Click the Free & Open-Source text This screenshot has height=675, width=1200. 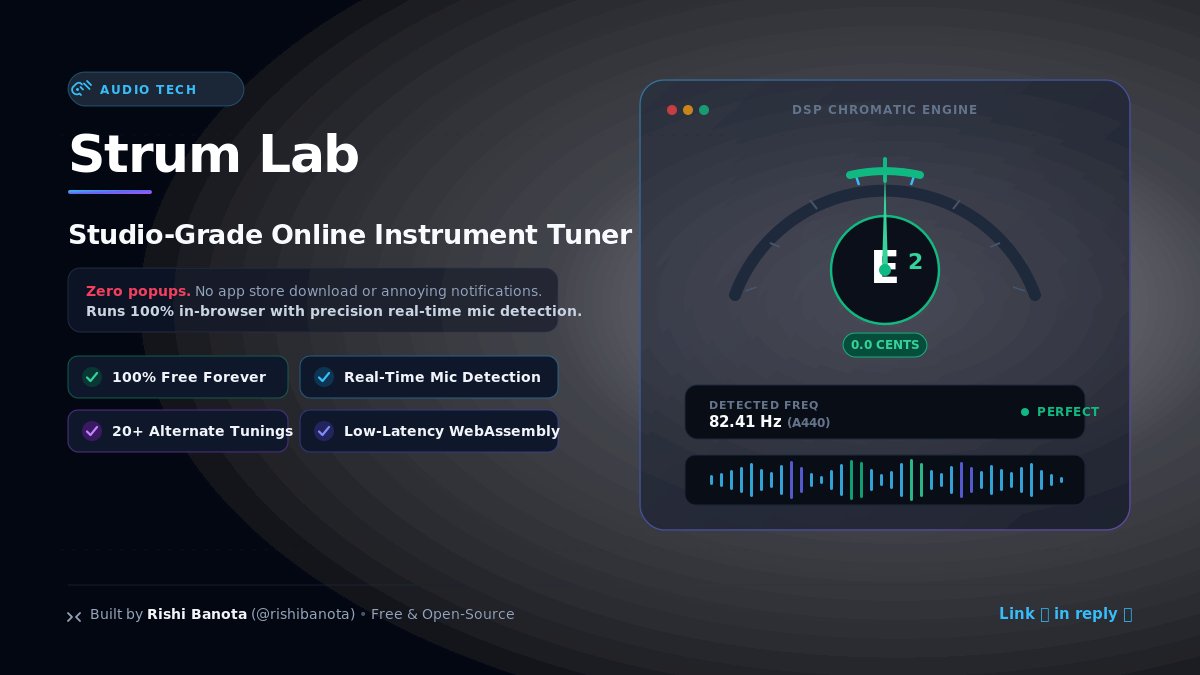443,614
